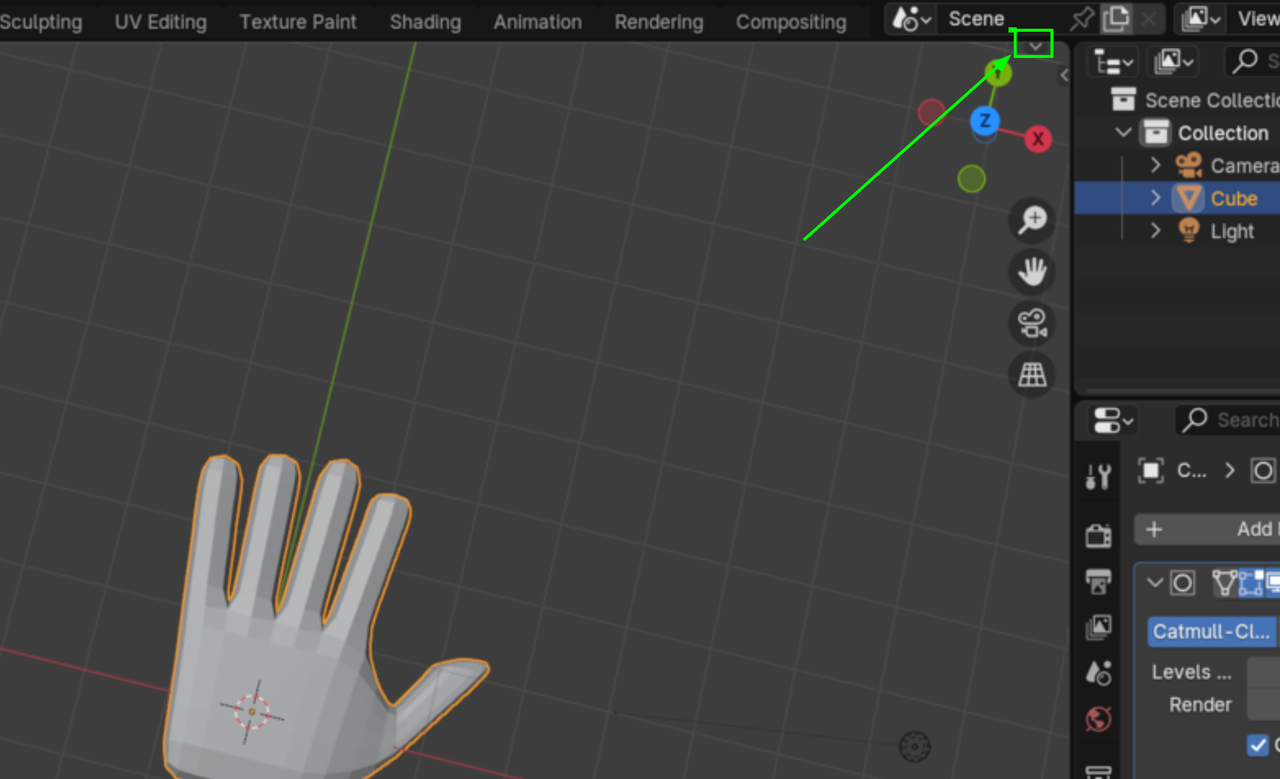Click the red X axis on gizmo

tap(1038, 139)
